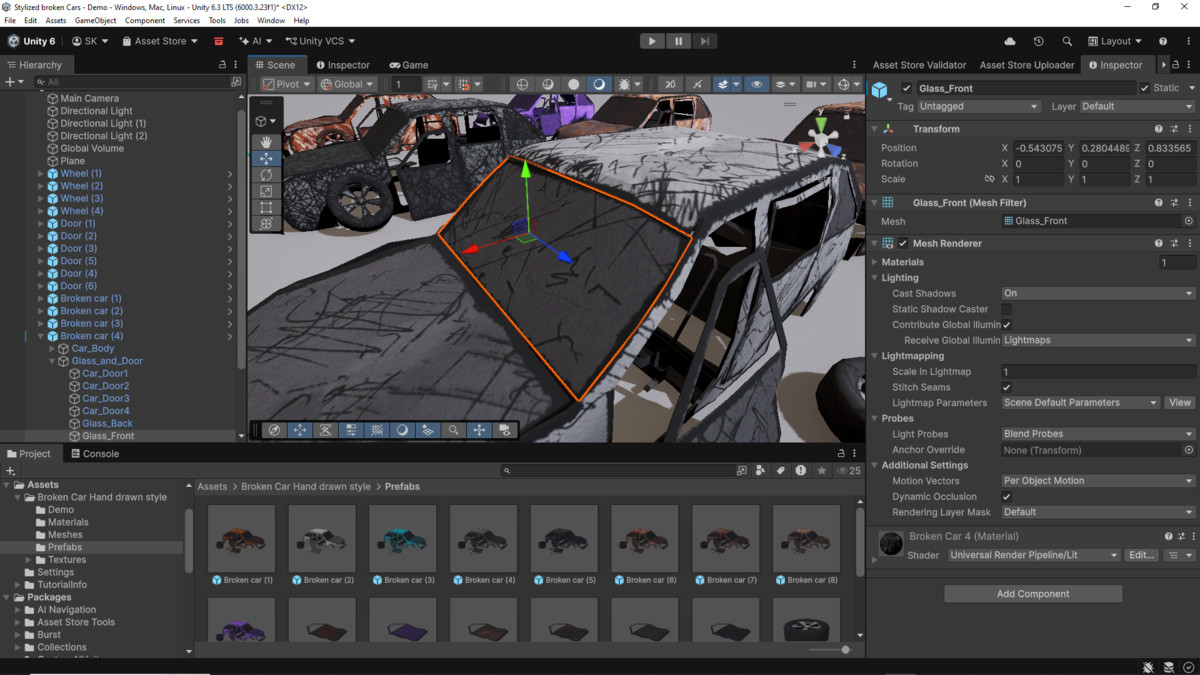Click the plus create button in Hierarchy
This screenshot has height=675, width=1200.
click(x=10, y=81)
